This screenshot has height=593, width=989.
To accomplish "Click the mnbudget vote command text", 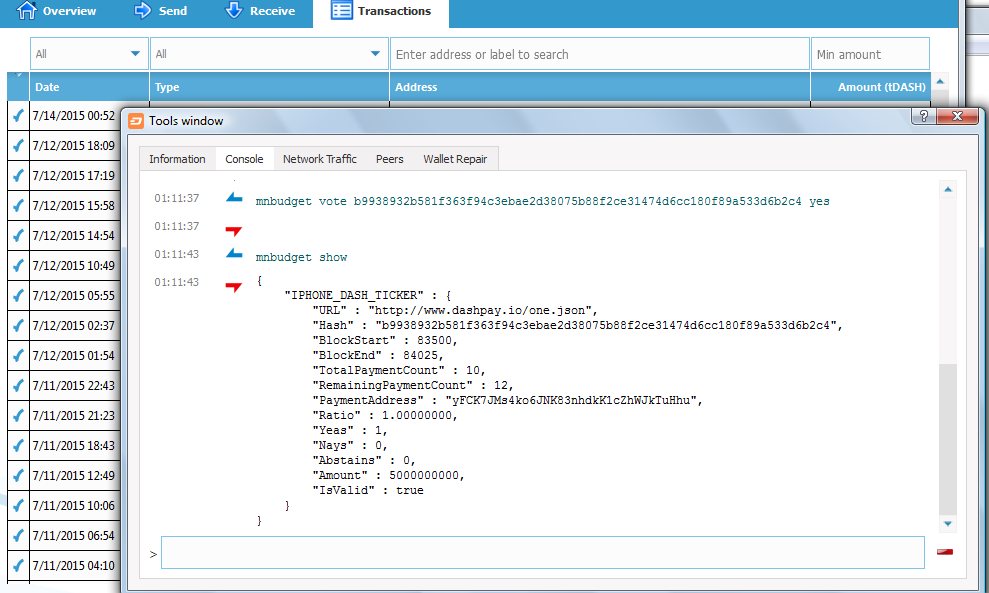I will pyautogui.click(x=542, y=201).
